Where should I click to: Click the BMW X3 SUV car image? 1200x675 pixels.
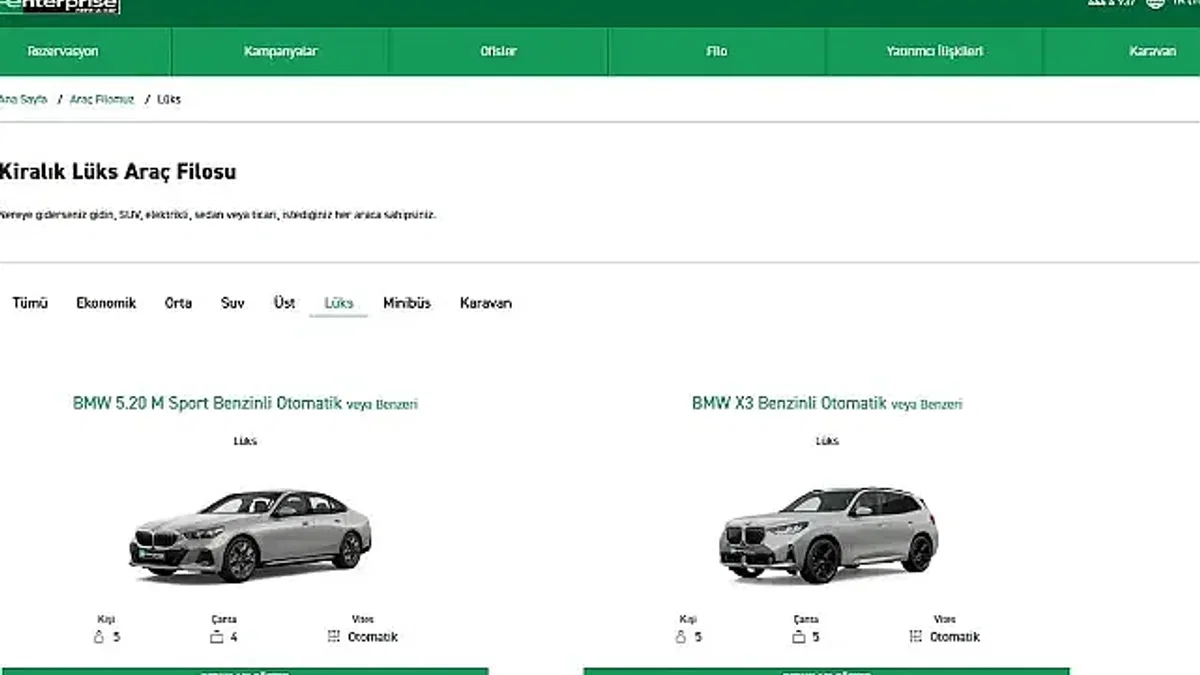pyautogui.click(x=828, y=535)
